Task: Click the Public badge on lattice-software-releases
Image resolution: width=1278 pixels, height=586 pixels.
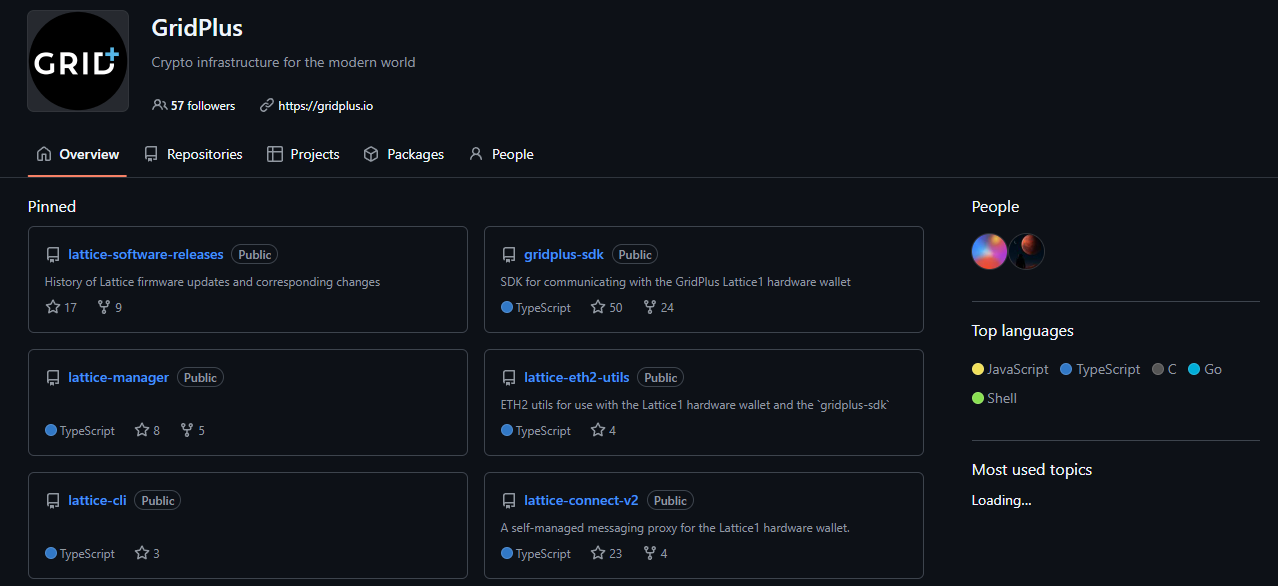Action: tap(254, 254)
